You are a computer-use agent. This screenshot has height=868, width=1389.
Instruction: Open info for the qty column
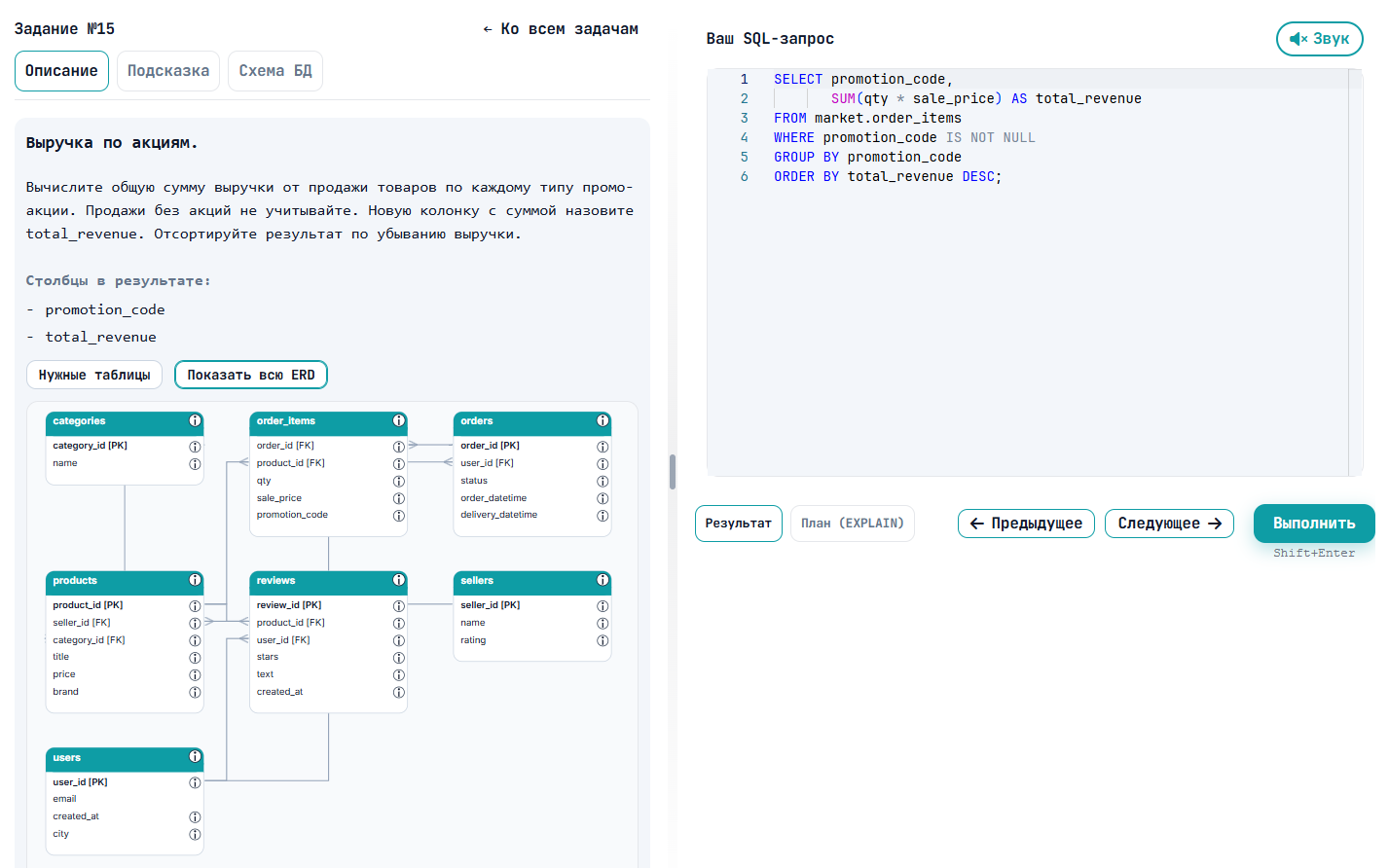click(398, 480)
